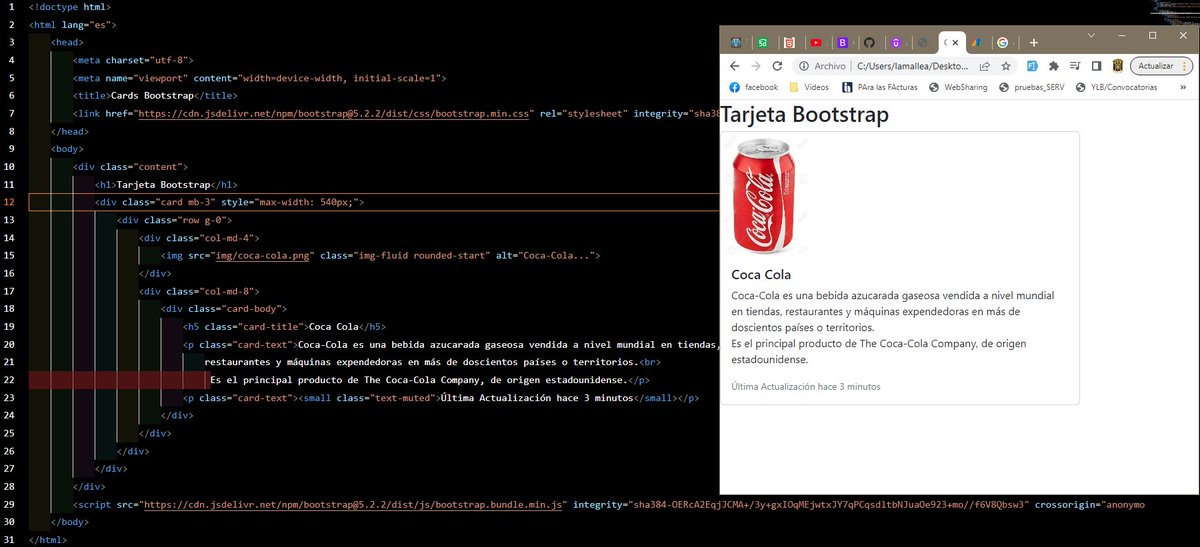Open the blue FT extension icon

1031,66
